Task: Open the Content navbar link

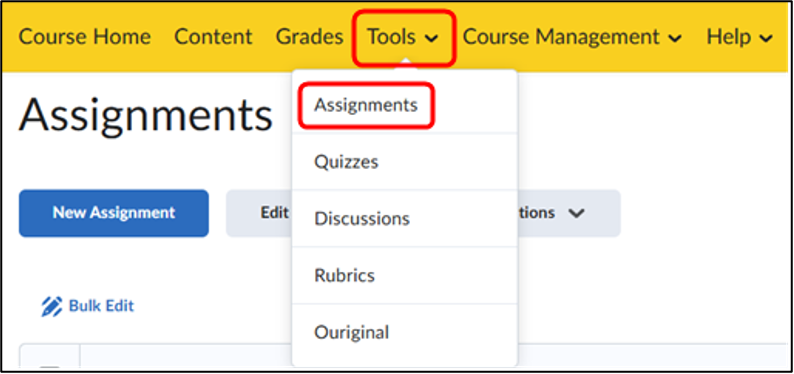Action: (x=213, y=37)
